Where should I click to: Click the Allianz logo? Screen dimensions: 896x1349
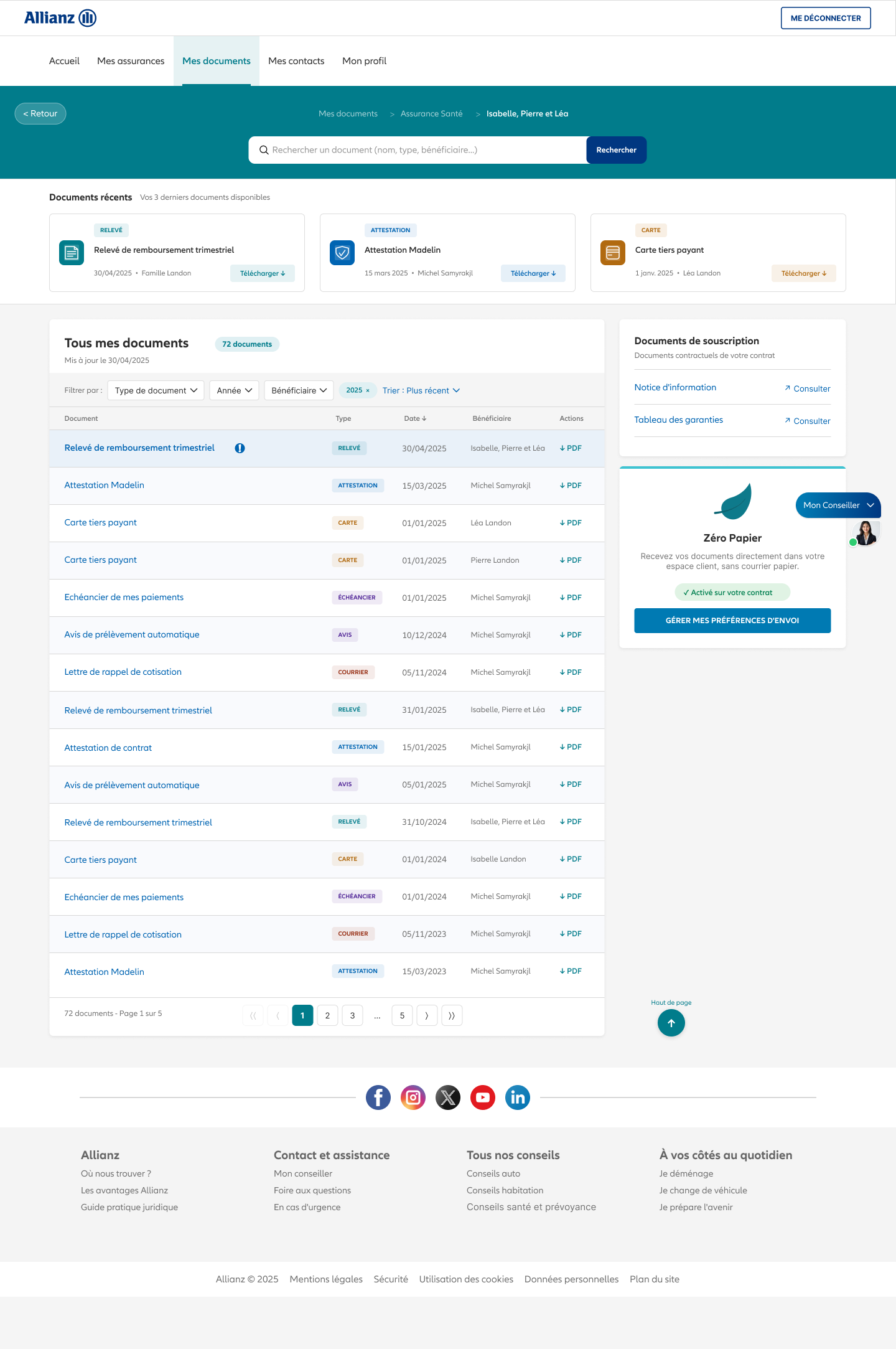tap(60, 18)
